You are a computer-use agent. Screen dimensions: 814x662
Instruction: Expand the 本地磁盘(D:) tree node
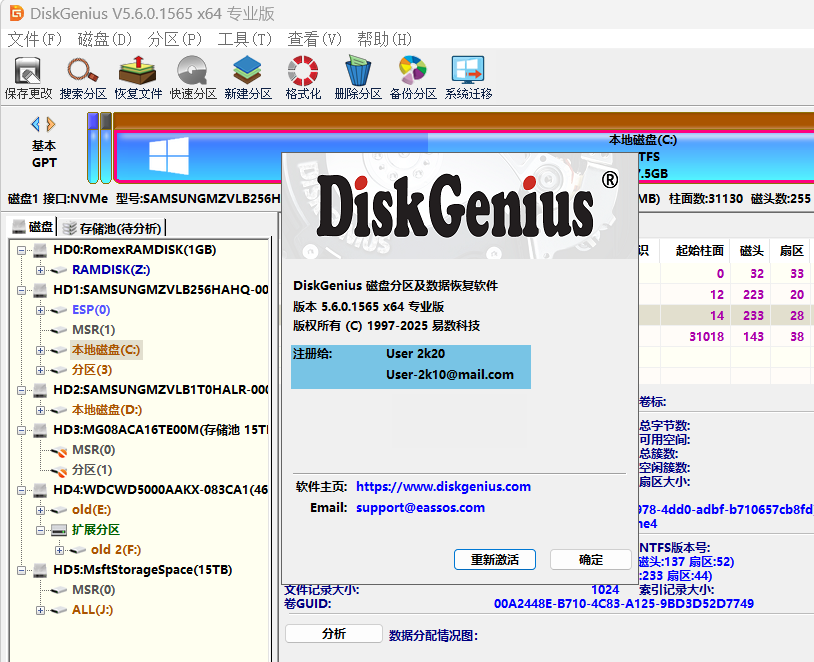[x=40, y=410]
